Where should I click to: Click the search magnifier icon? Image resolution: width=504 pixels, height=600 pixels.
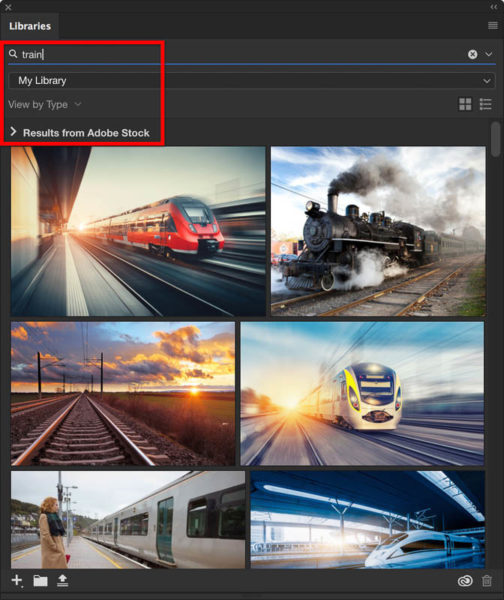pyautogui.click(x=13, y=54)
